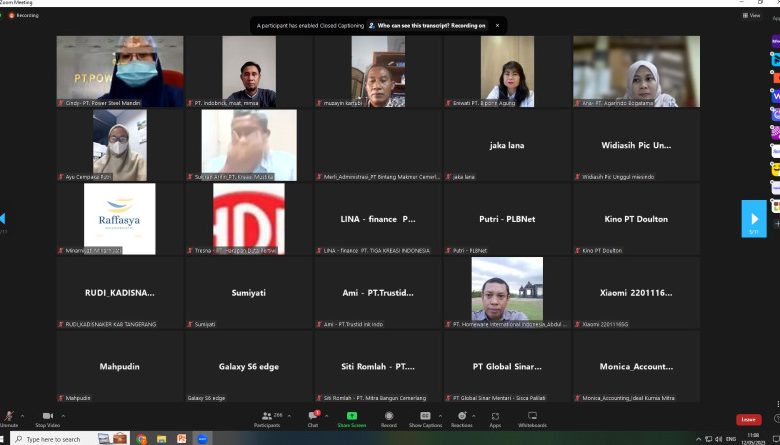This screenshot has height=445, width=780.
Task: Open the Participants panel
Action: click(267, 416)
